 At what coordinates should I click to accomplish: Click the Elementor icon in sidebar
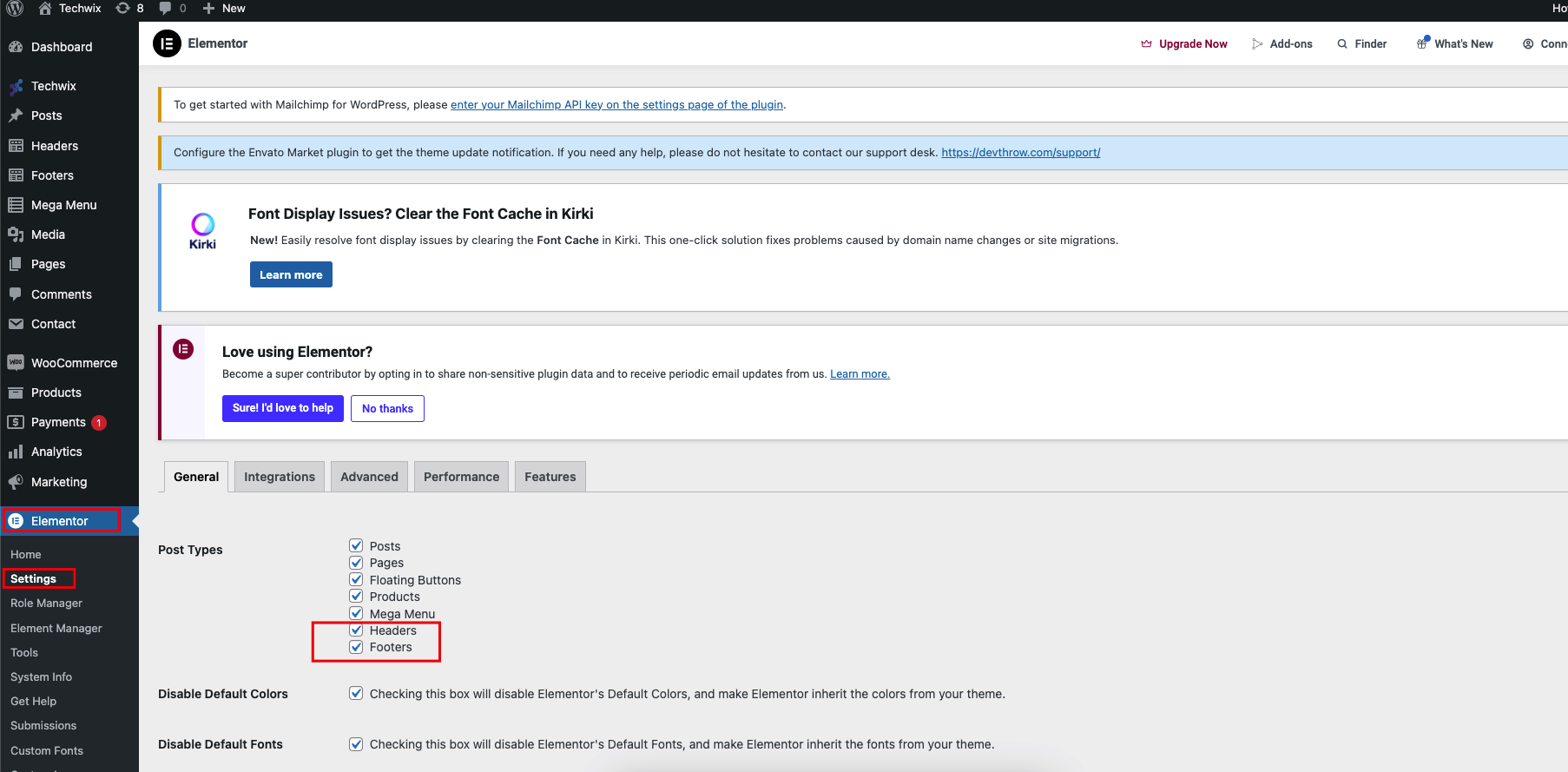16,521
